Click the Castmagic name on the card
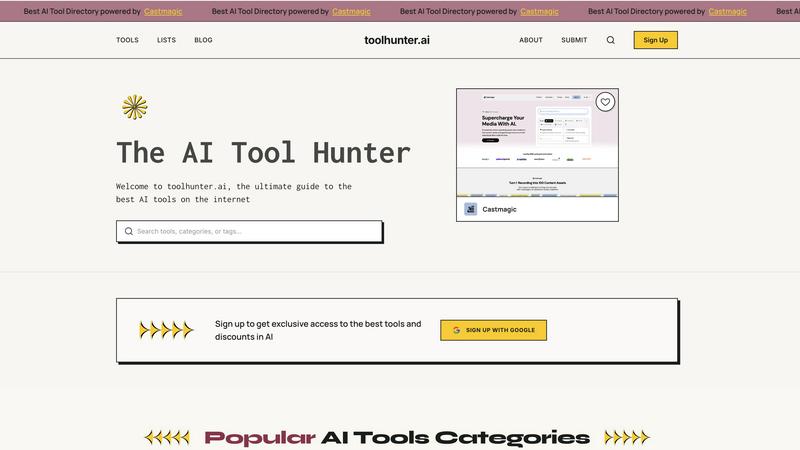 pyautogui.click(x=499, y=209)
